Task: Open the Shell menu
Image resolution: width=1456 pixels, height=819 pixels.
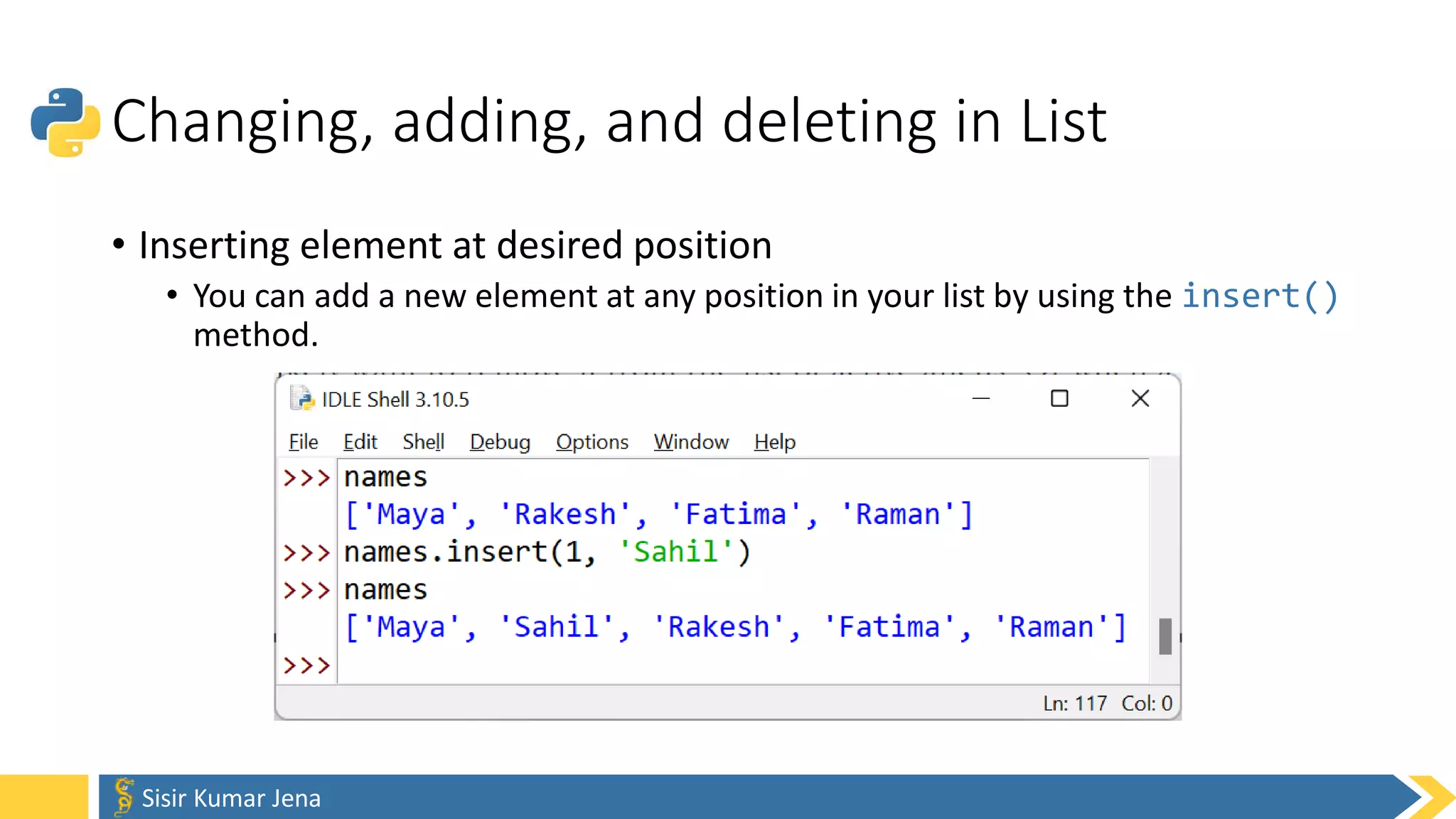Action: point(424,441)
